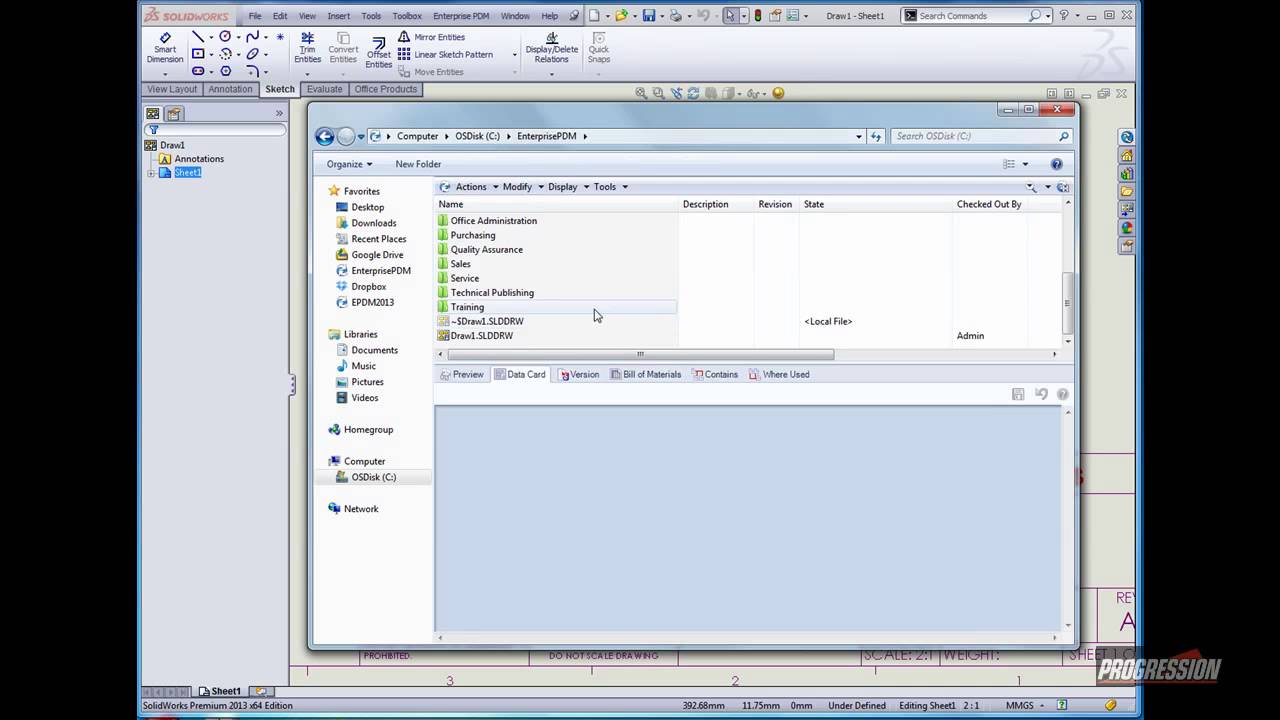
Task: Click the Search Commands field
Action: pyautogui.click(x=972, y=16)
